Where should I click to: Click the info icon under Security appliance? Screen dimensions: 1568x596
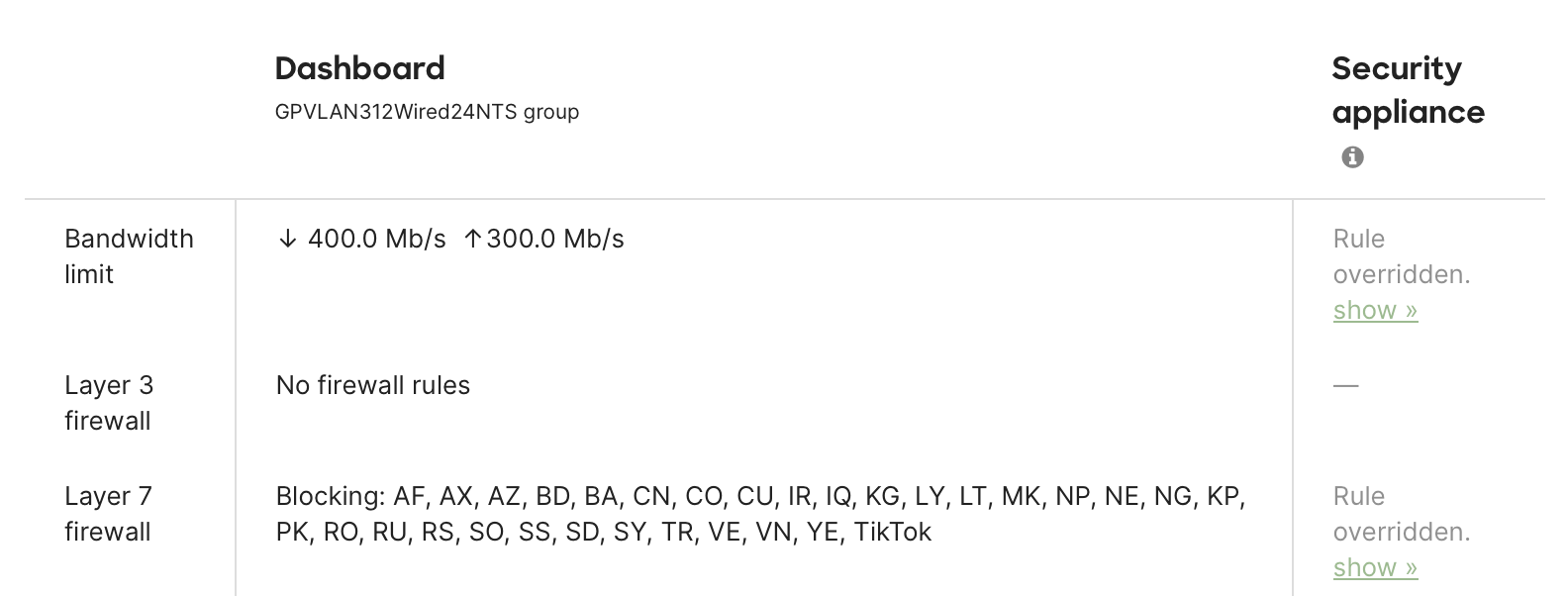(x=1353, y=156)
